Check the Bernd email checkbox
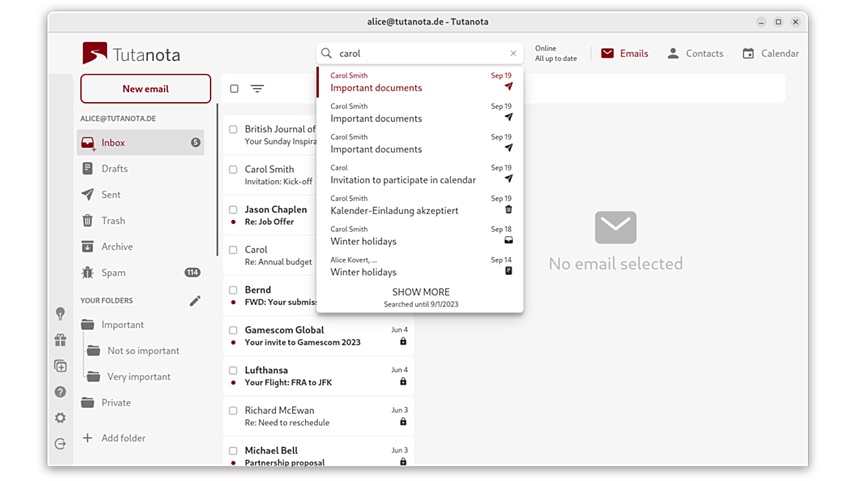This screenshot has height=481, width=856. pos(233,290)
